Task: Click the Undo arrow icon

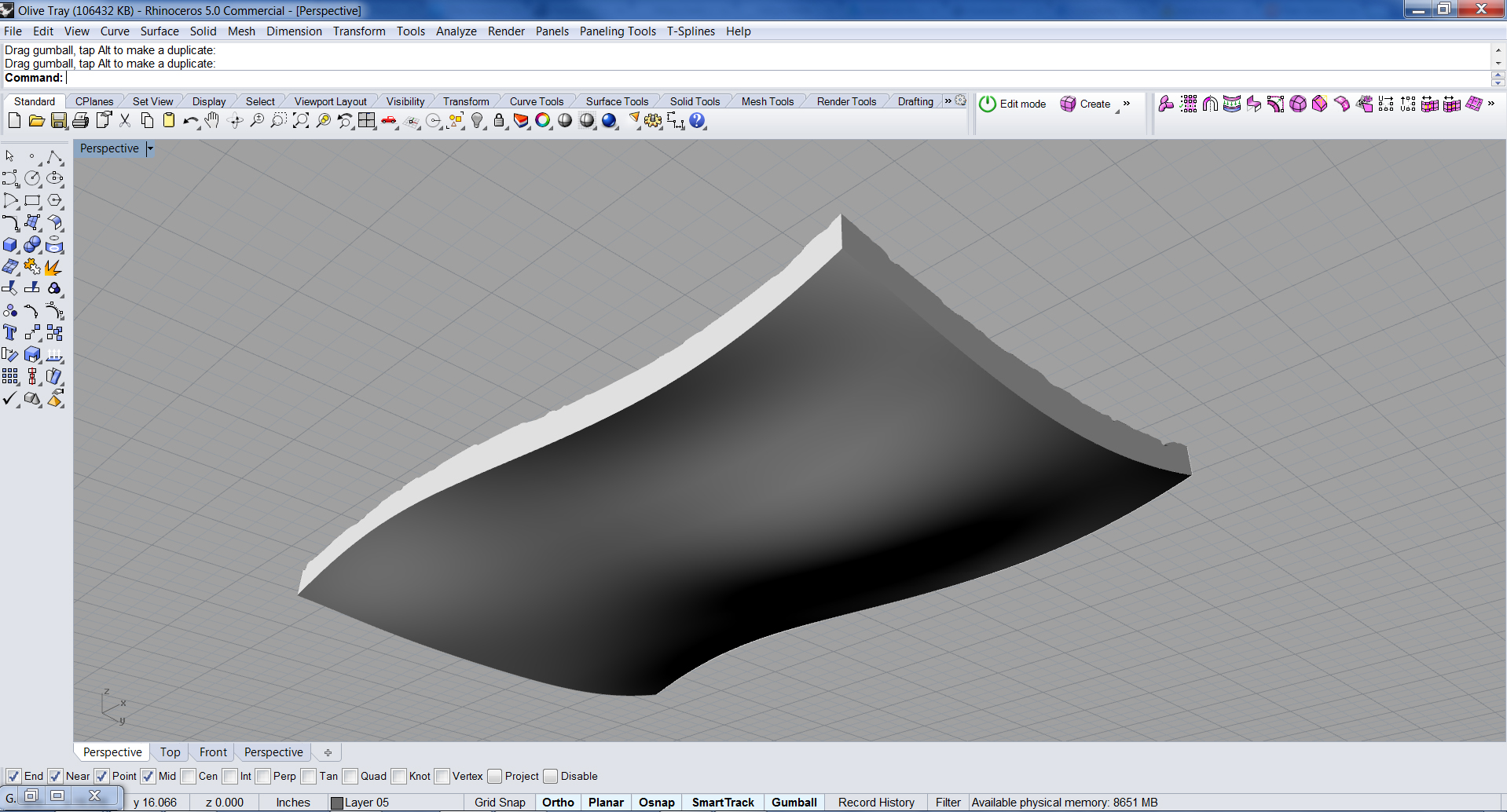Action: click(x=190, y=121)
